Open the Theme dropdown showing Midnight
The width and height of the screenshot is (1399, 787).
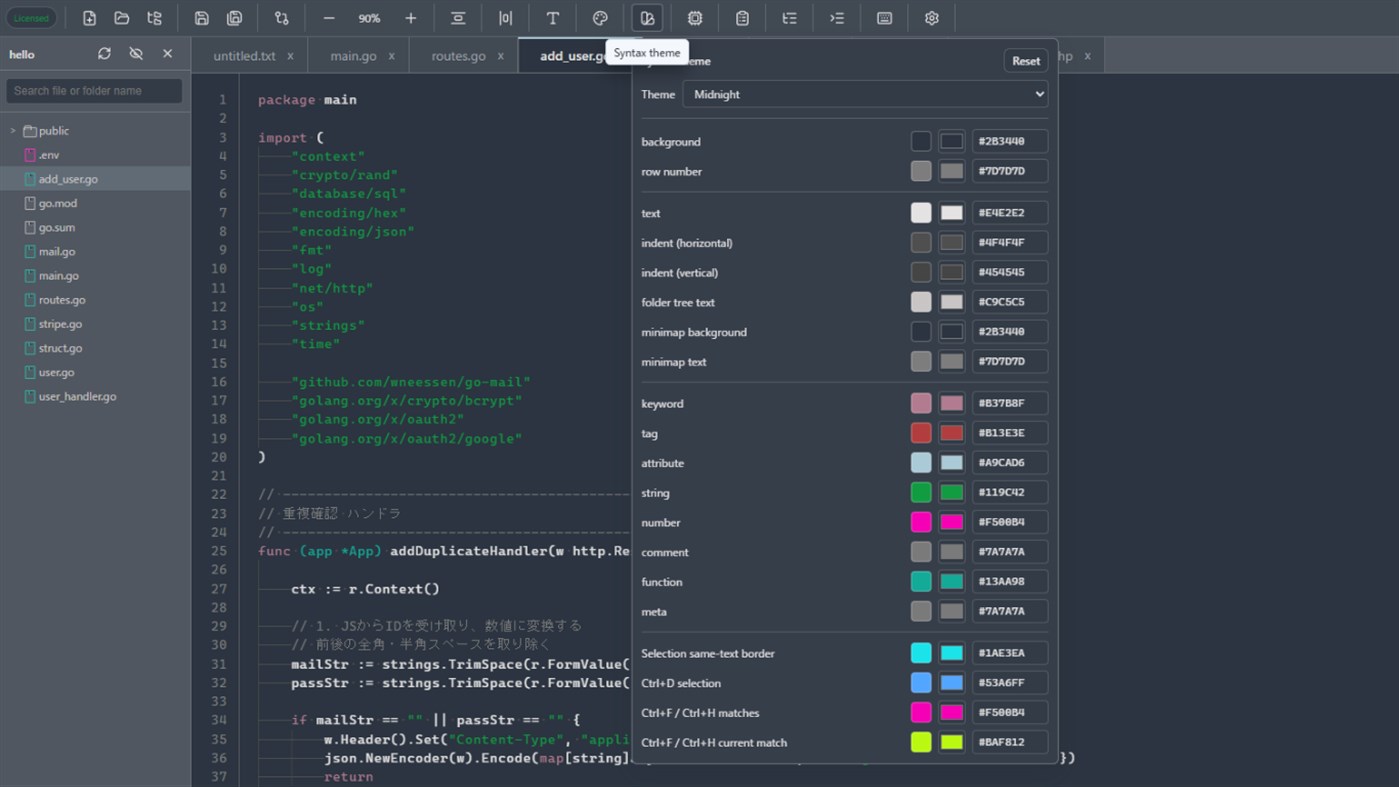[865, 94]
